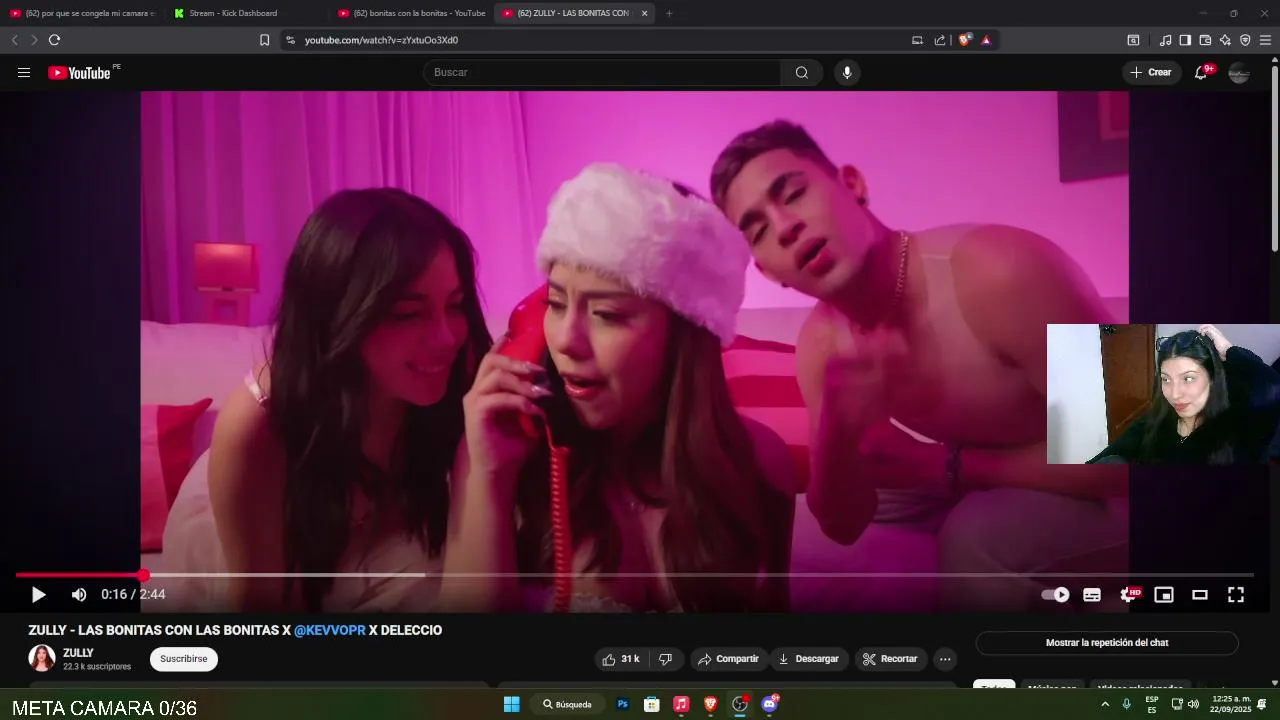Open OBS Studio from the taskbar
Image resolution: width=1280 pixels, height=720 pixels.
pyautogui.click(x=740, y=704)
